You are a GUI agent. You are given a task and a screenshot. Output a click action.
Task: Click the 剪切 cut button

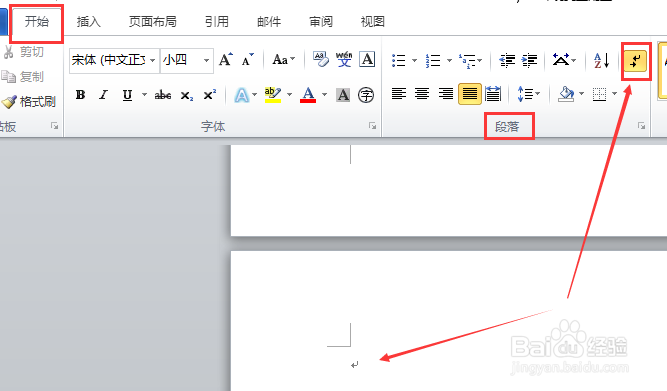coord(23,52)
